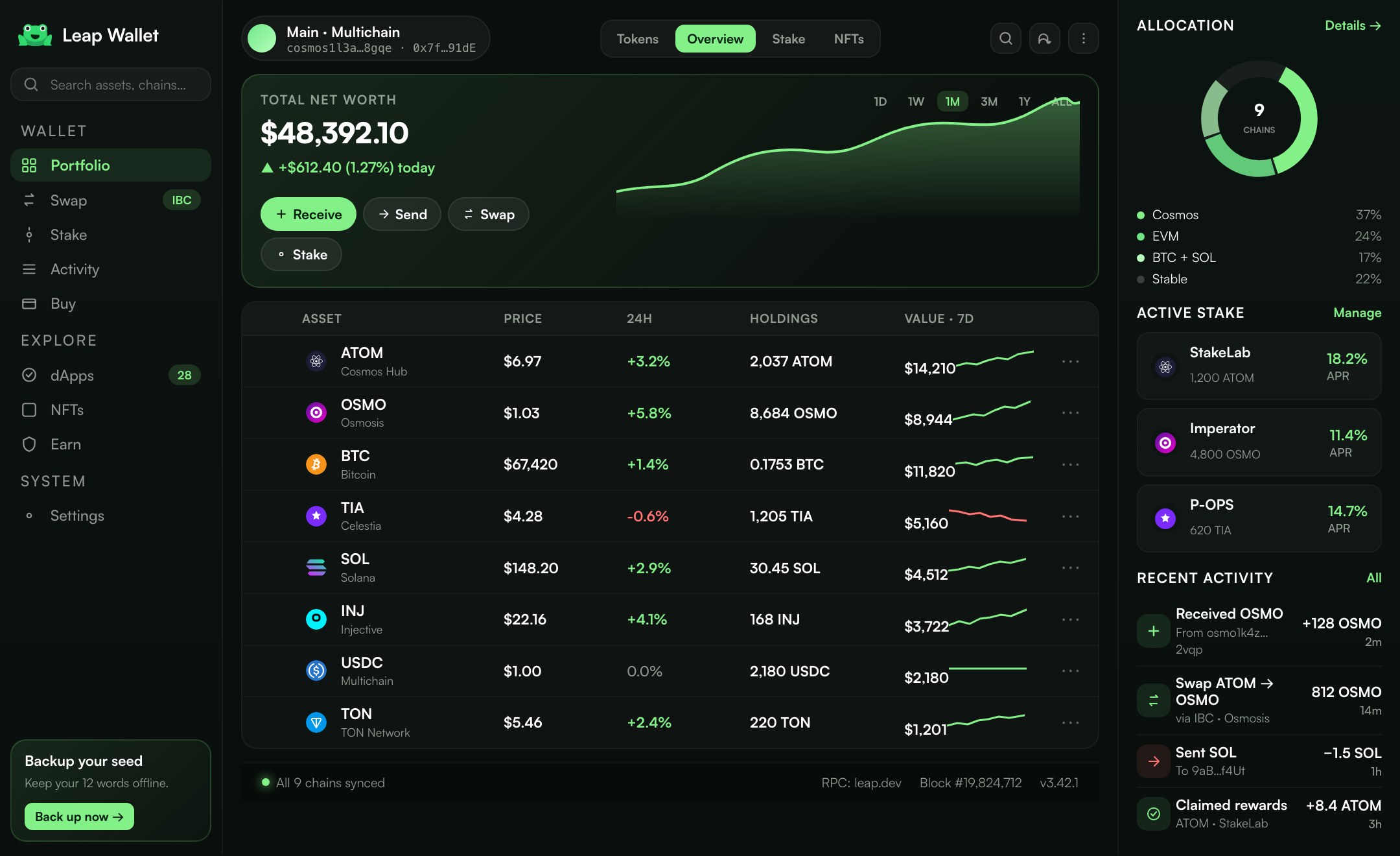The height and width of the screenshot is (856, 1400).
Task: Open Earn in the sidebar
Action: pyautogui.click(x=111, y=444)
